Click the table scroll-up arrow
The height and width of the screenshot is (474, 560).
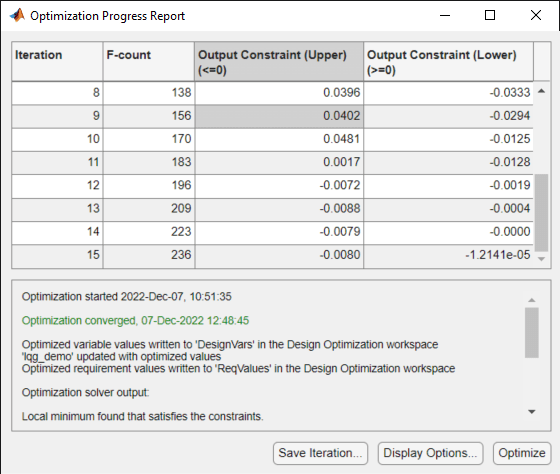click(x=541, y=91)
